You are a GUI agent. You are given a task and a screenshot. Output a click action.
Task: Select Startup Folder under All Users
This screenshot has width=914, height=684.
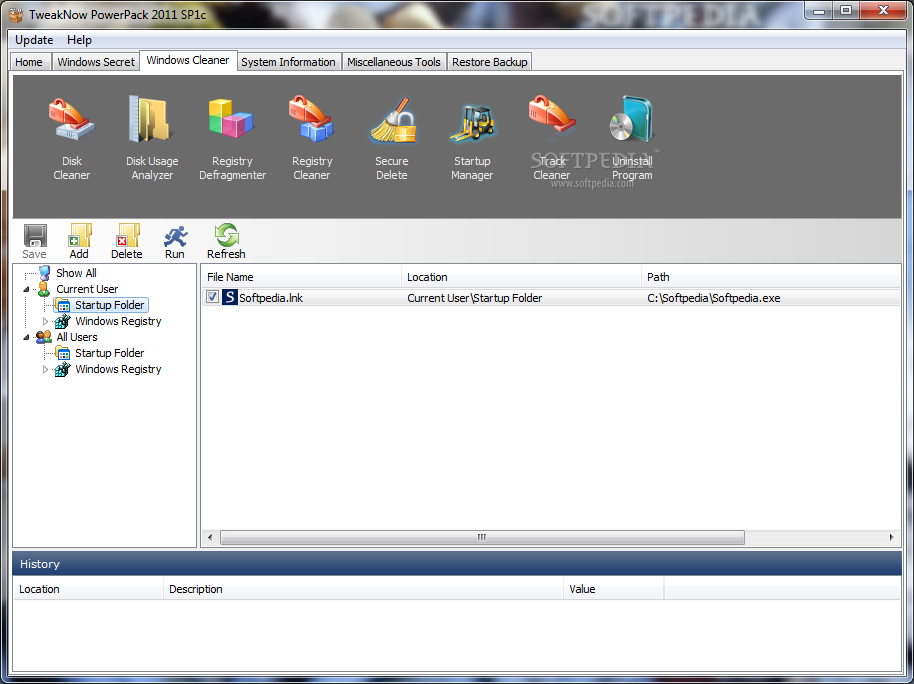click(x=109, y=353)
